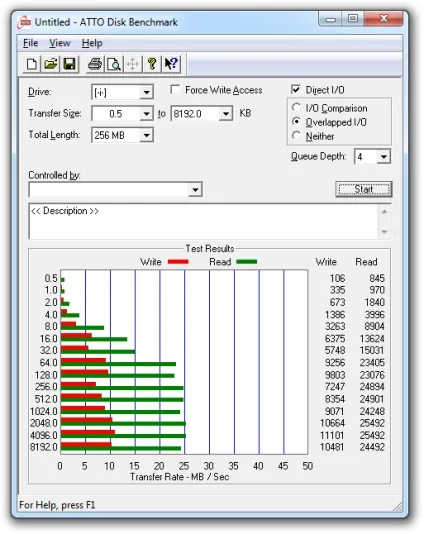Click inside the Description text box
The height and width of the screenshot is (534, 424).
coord(204,221)
